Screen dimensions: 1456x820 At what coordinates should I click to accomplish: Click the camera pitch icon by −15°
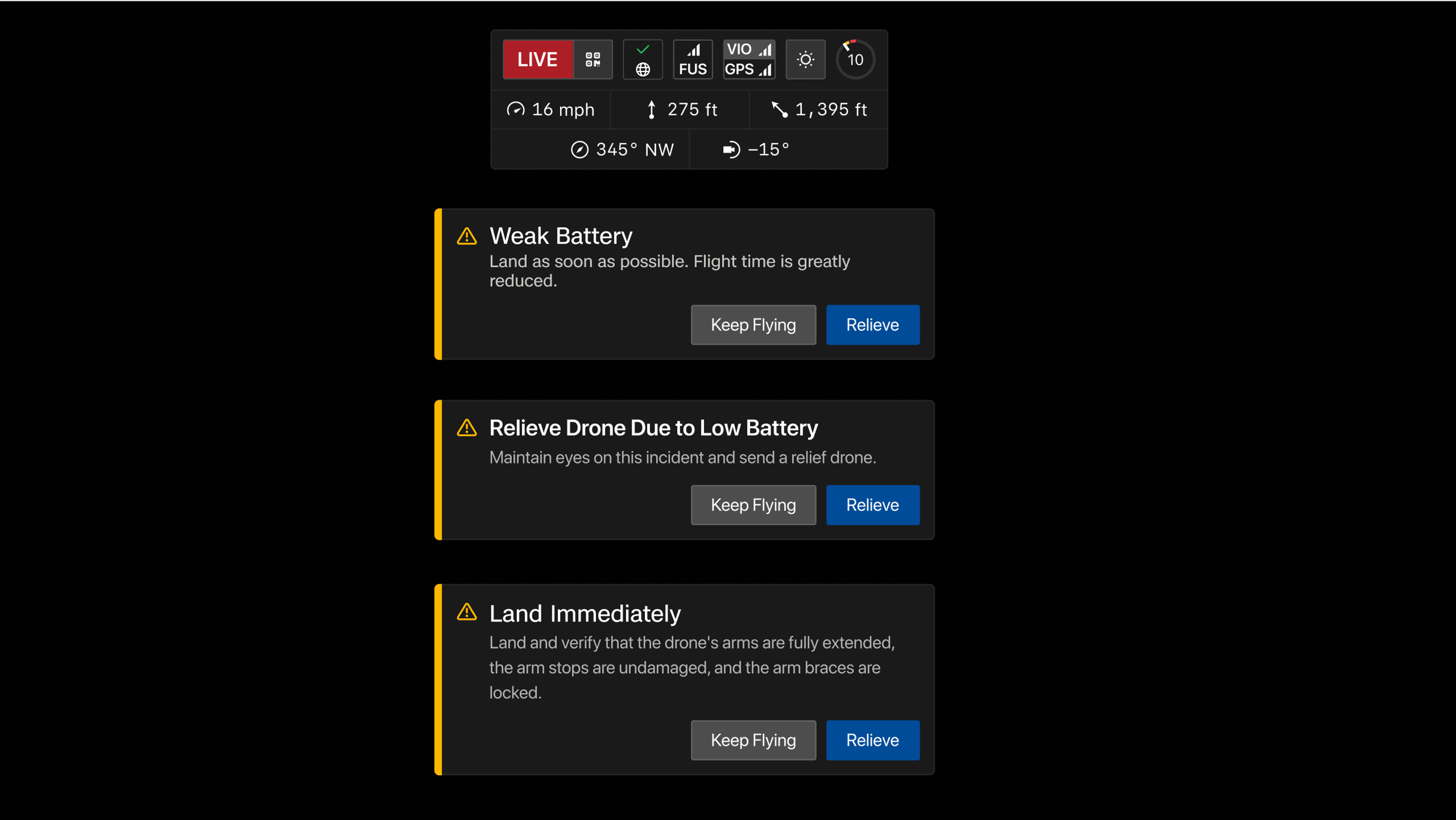point(731,150)
